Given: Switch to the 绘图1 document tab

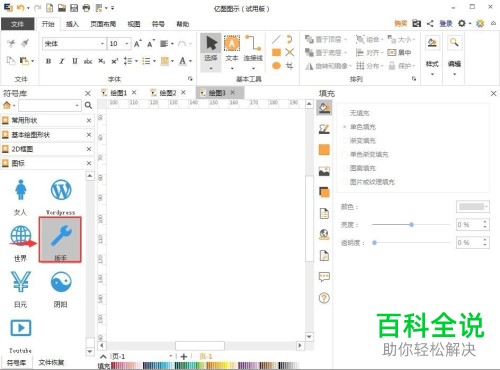Looking at the screenshot, I should (x=118, y=93).
